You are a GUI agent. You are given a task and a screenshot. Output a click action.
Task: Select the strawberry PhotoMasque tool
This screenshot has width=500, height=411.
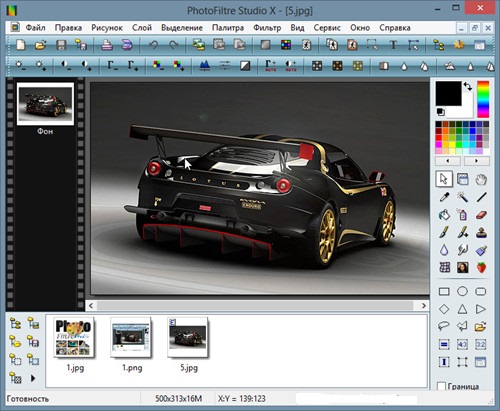tap(481, 267)
